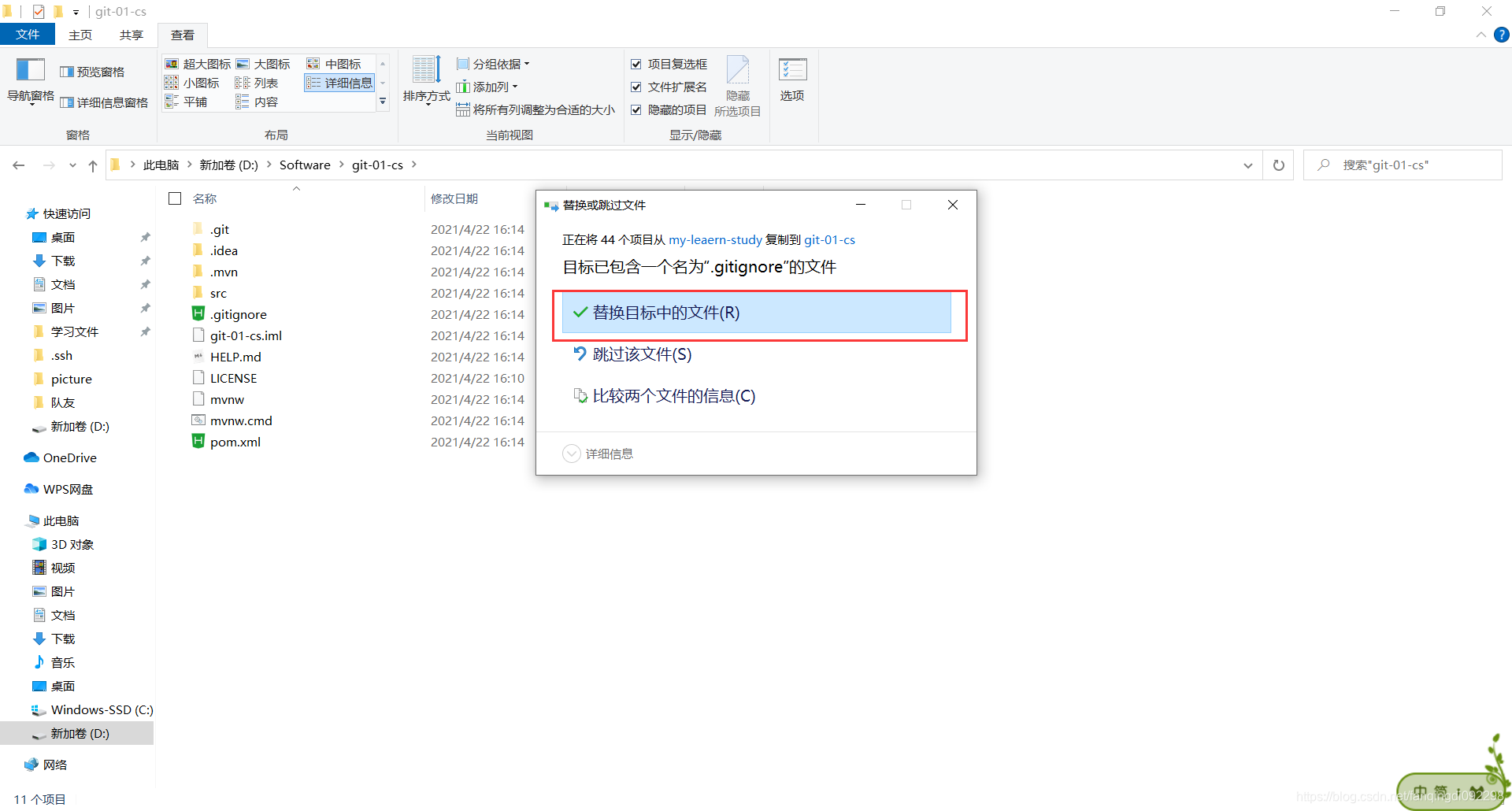Open 3D Objects under This PC
Image resolution: width=1512 pixels, height=811 pixels.
coord(63,544)
